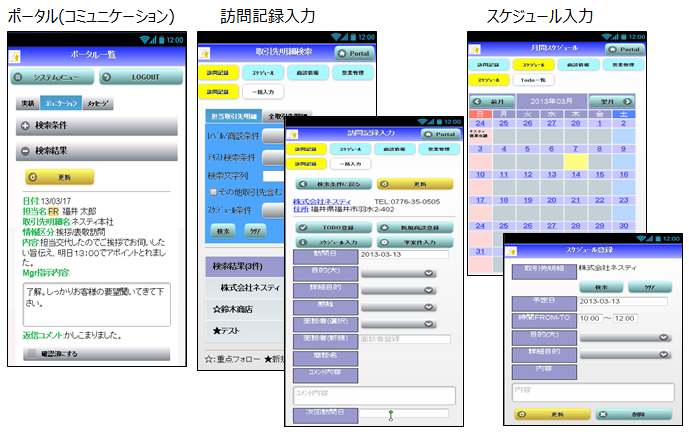Open the メッセージ tab
The image size is (689, 432).
[98, 103]
